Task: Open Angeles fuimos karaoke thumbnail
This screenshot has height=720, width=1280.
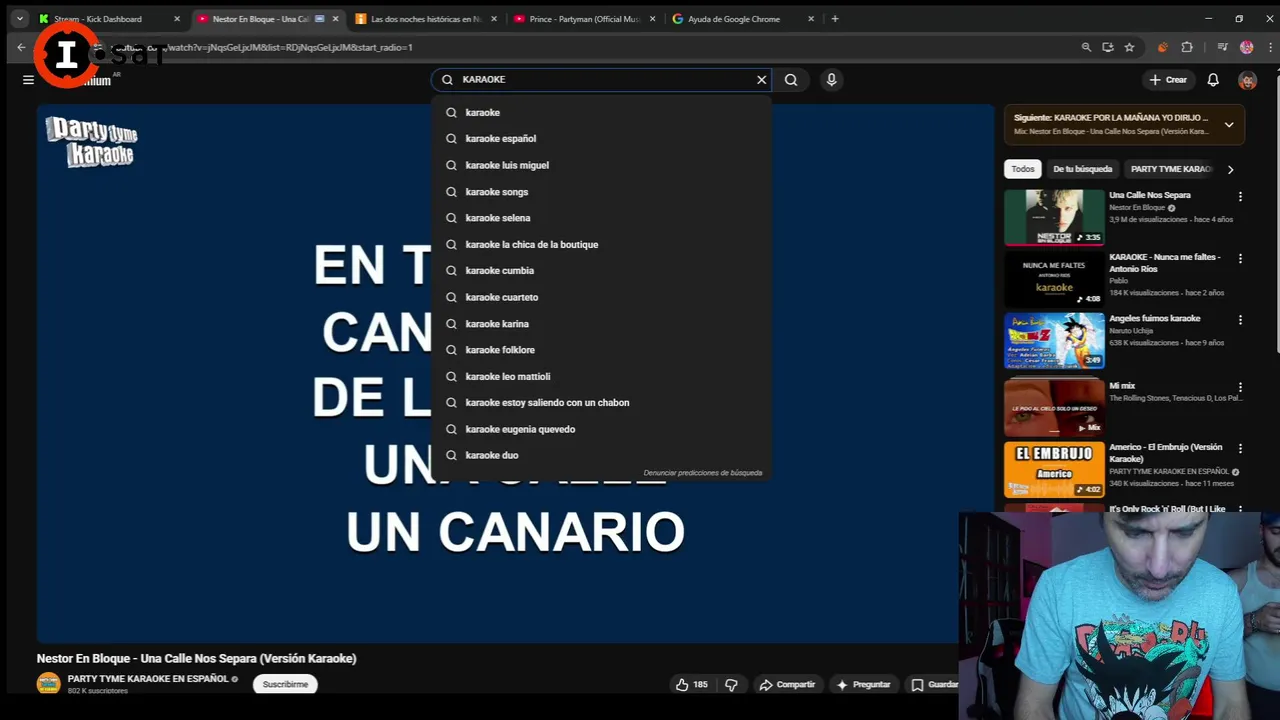Action: click(x=1054, y=340)
